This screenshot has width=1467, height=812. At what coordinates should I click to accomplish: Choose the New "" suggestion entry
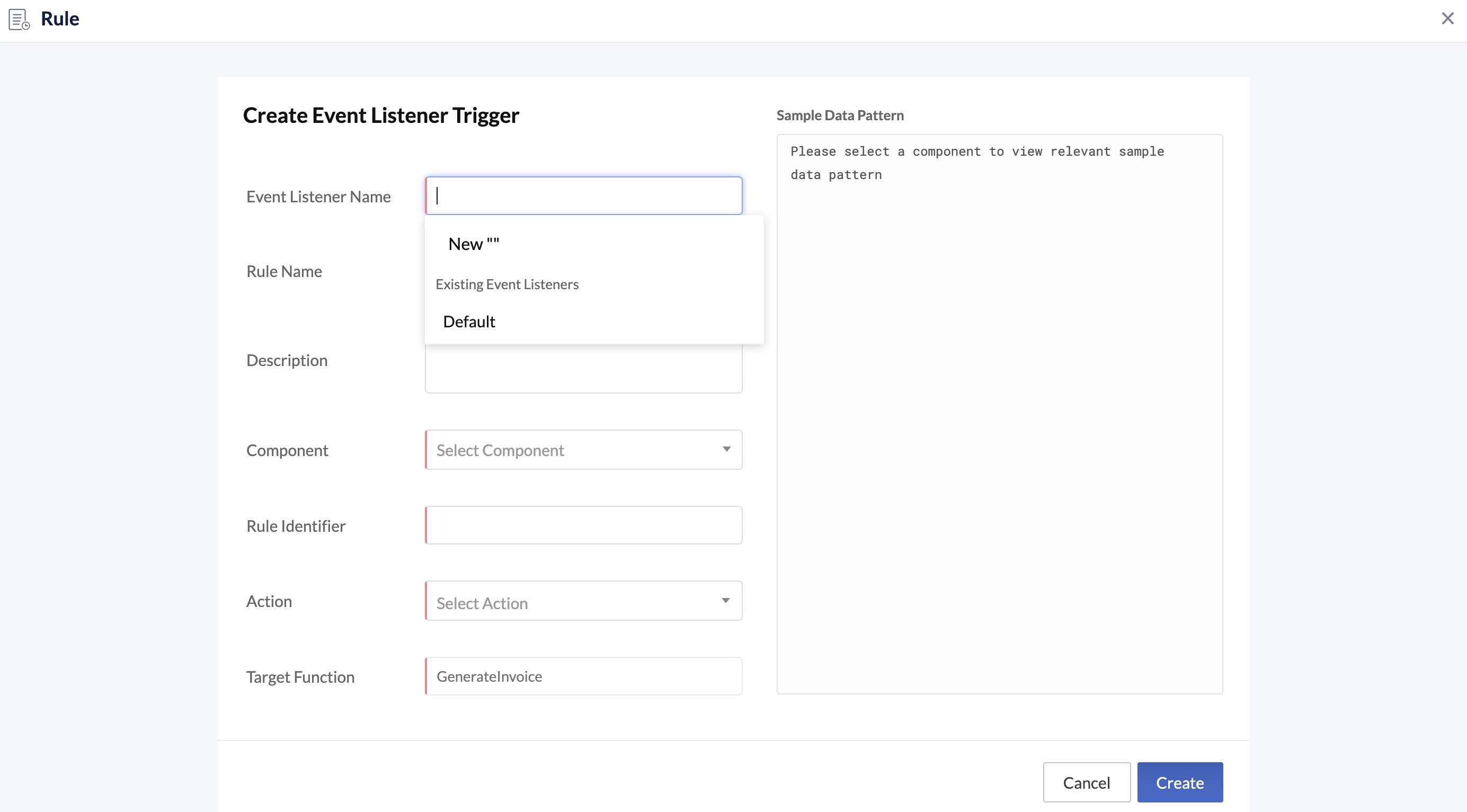473,243
